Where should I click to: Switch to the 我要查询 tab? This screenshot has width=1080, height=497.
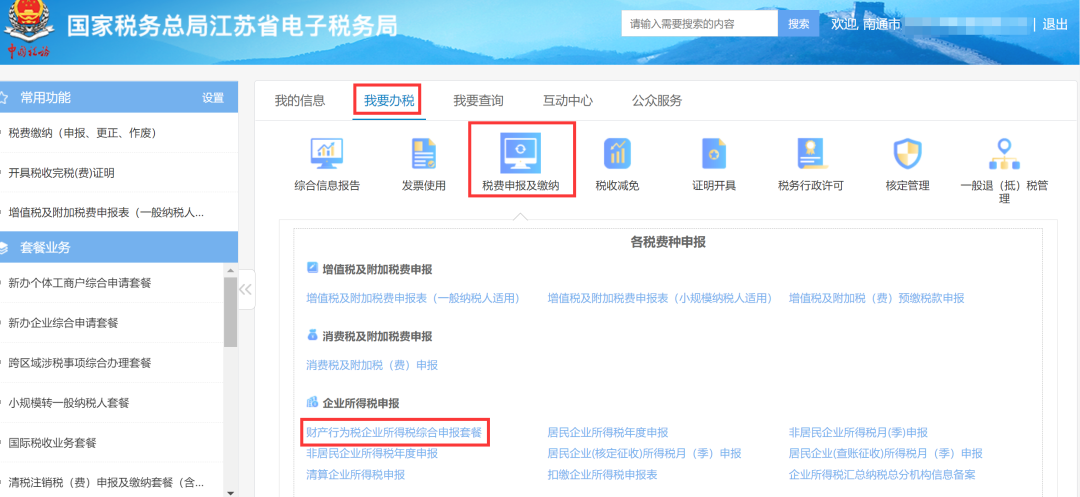478,101
